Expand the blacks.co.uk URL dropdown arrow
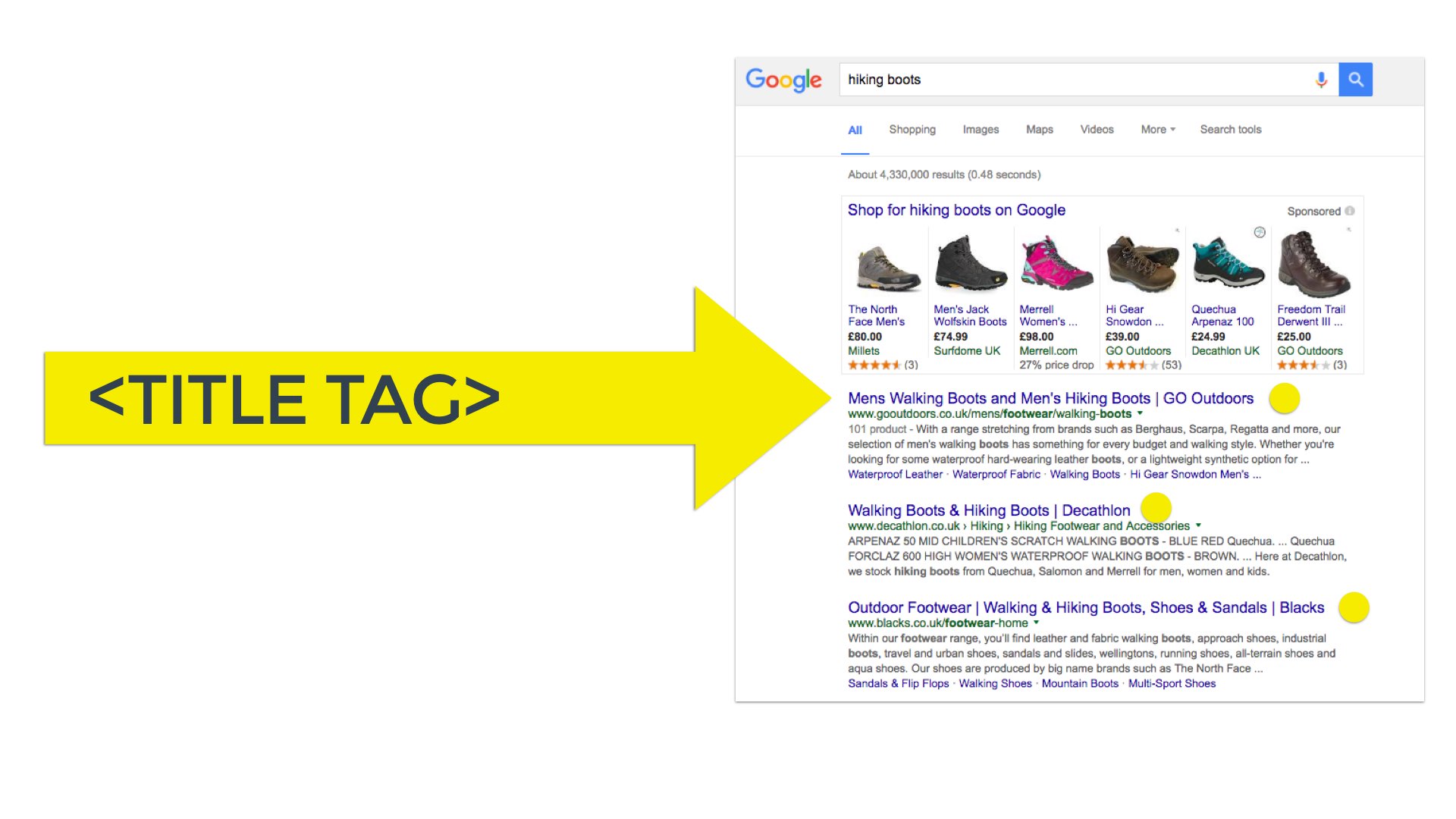The height and width of the screenshot is (819, 1456). pos(1036,623)
